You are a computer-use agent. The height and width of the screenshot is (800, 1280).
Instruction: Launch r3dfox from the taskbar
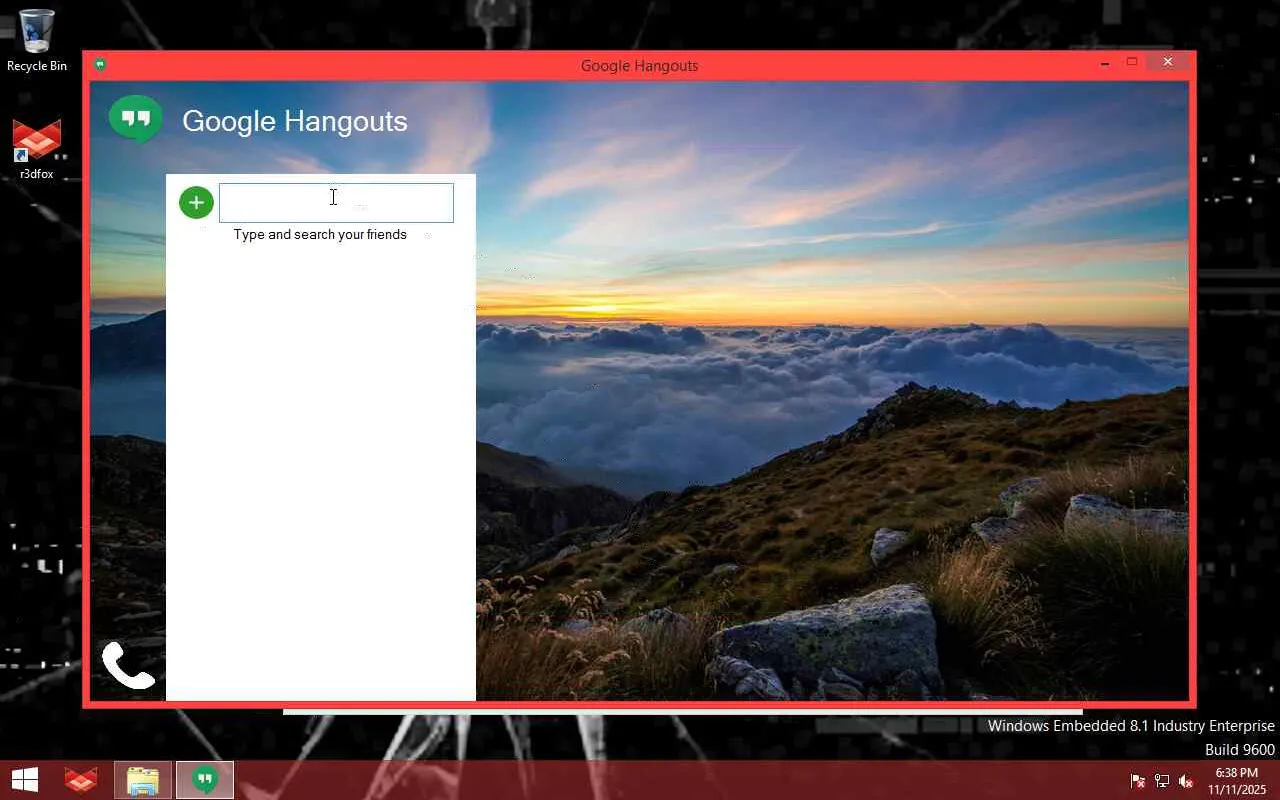pyautogui.click(x=81, y=780)
